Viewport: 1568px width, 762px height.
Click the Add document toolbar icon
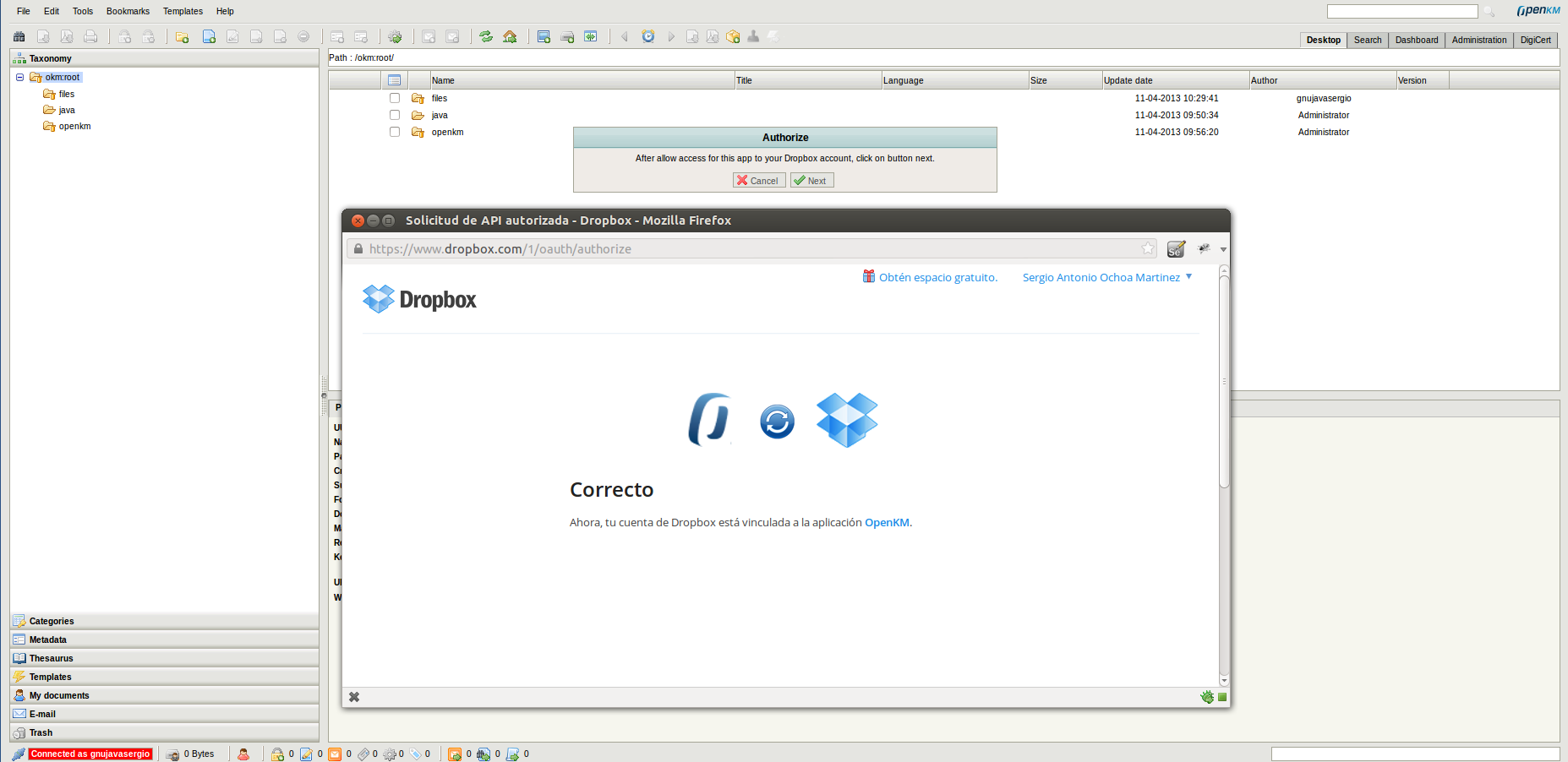pyautogui.click(x=209, y=37)
